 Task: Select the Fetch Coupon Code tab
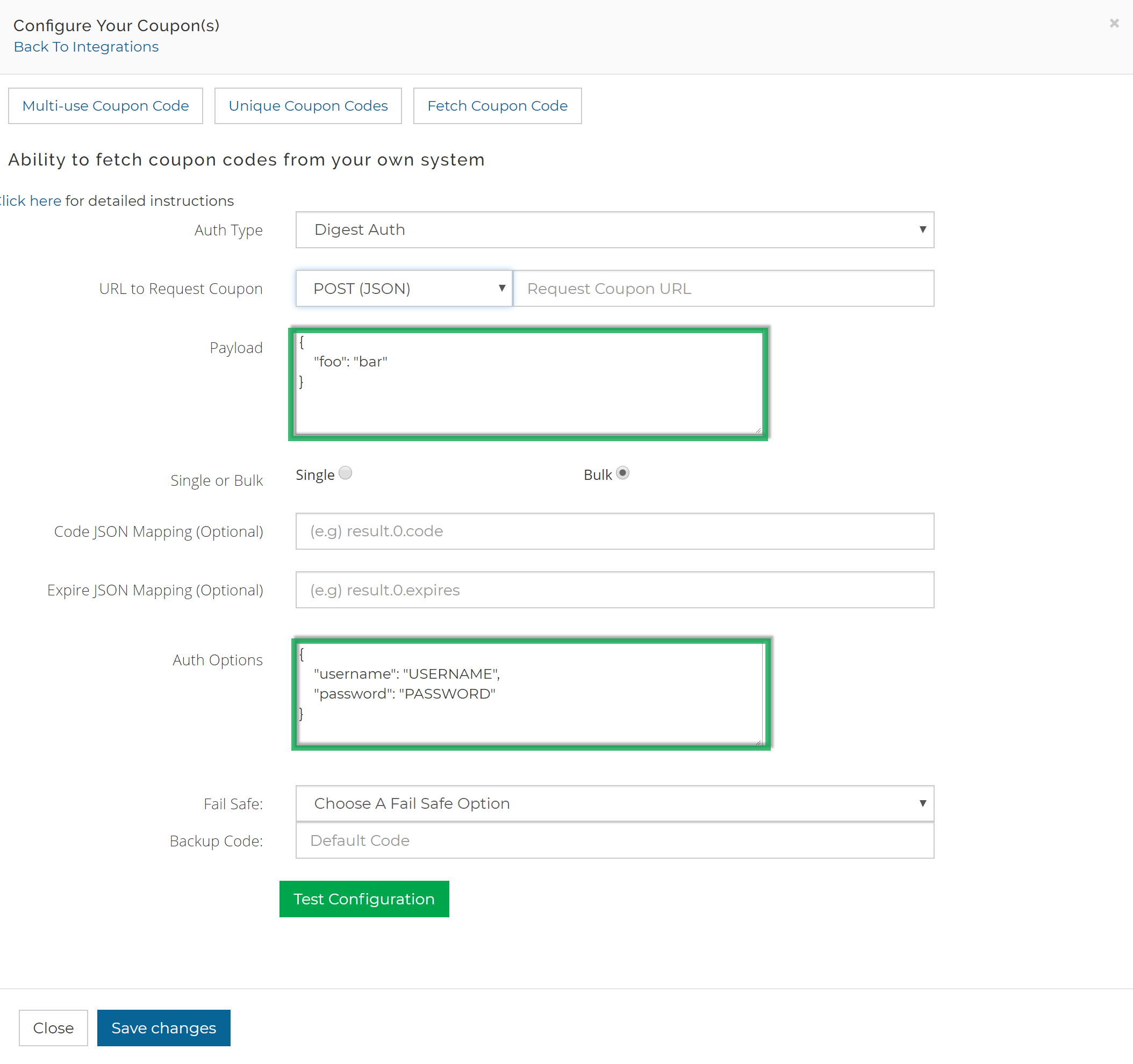click(x=497, y=105)
